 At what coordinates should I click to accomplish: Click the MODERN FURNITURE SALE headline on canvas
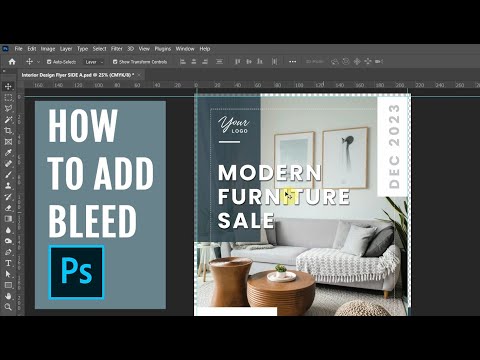[284, 197]
